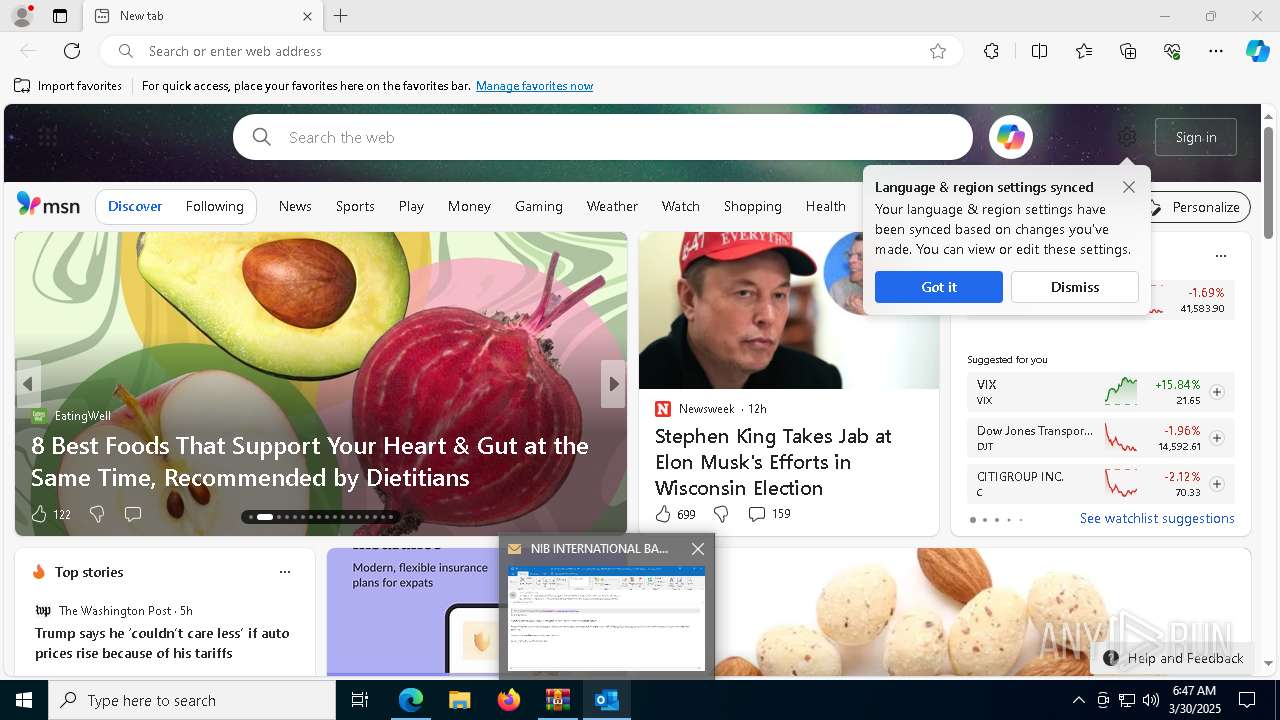
Task: Open the MSN logo link
Action: coord(48,205)
